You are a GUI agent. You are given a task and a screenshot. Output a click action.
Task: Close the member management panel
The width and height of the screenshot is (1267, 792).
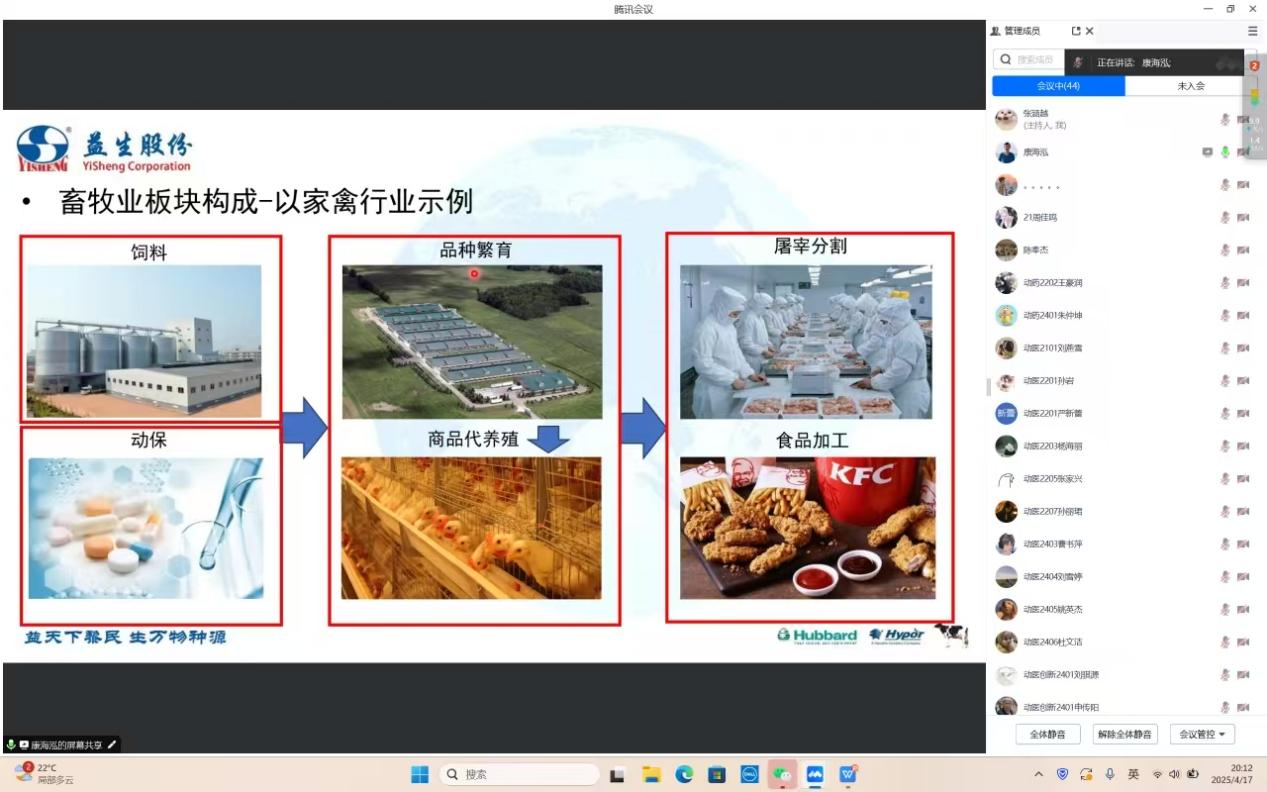[1090, 31]
